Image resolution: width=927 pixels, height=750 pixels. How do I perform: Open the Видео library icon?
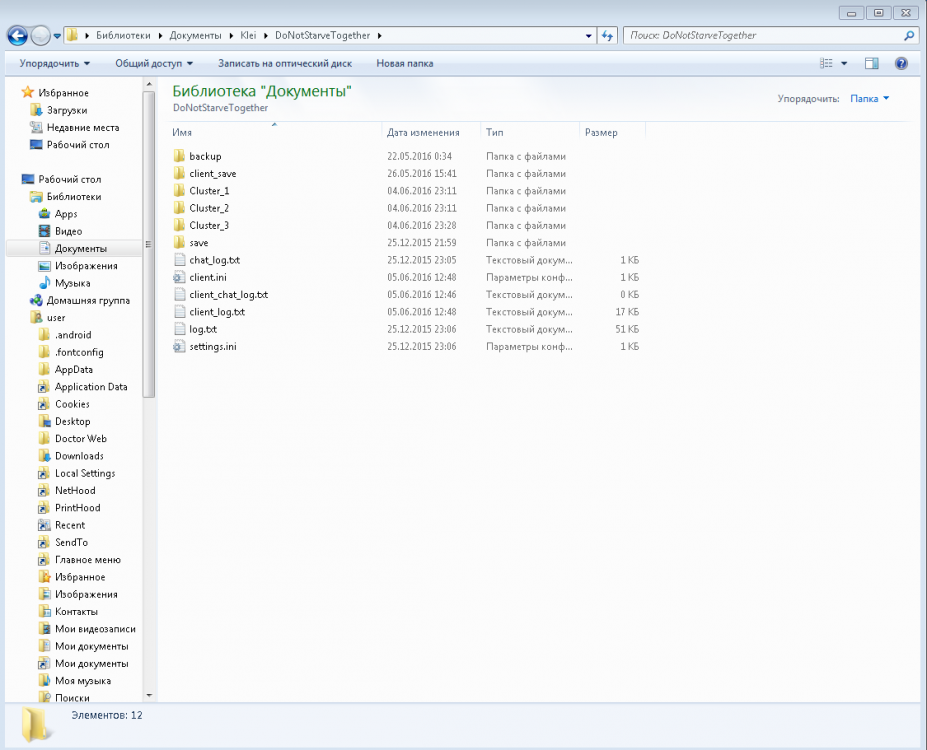44,231
